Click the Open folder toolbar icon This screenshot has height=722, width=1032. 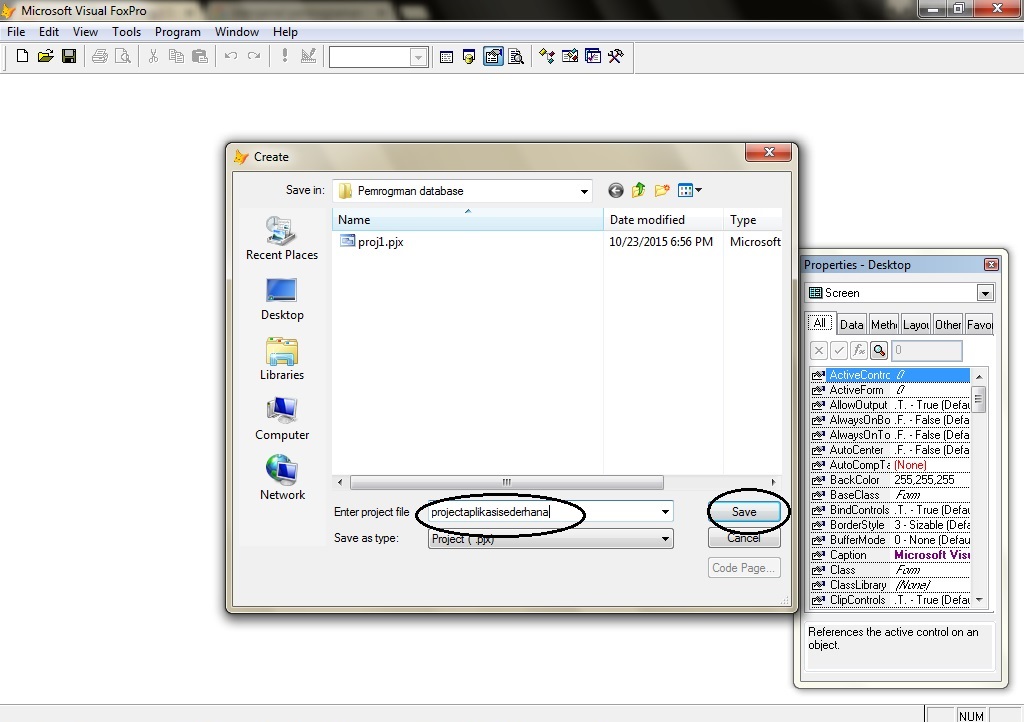(45, 57)
